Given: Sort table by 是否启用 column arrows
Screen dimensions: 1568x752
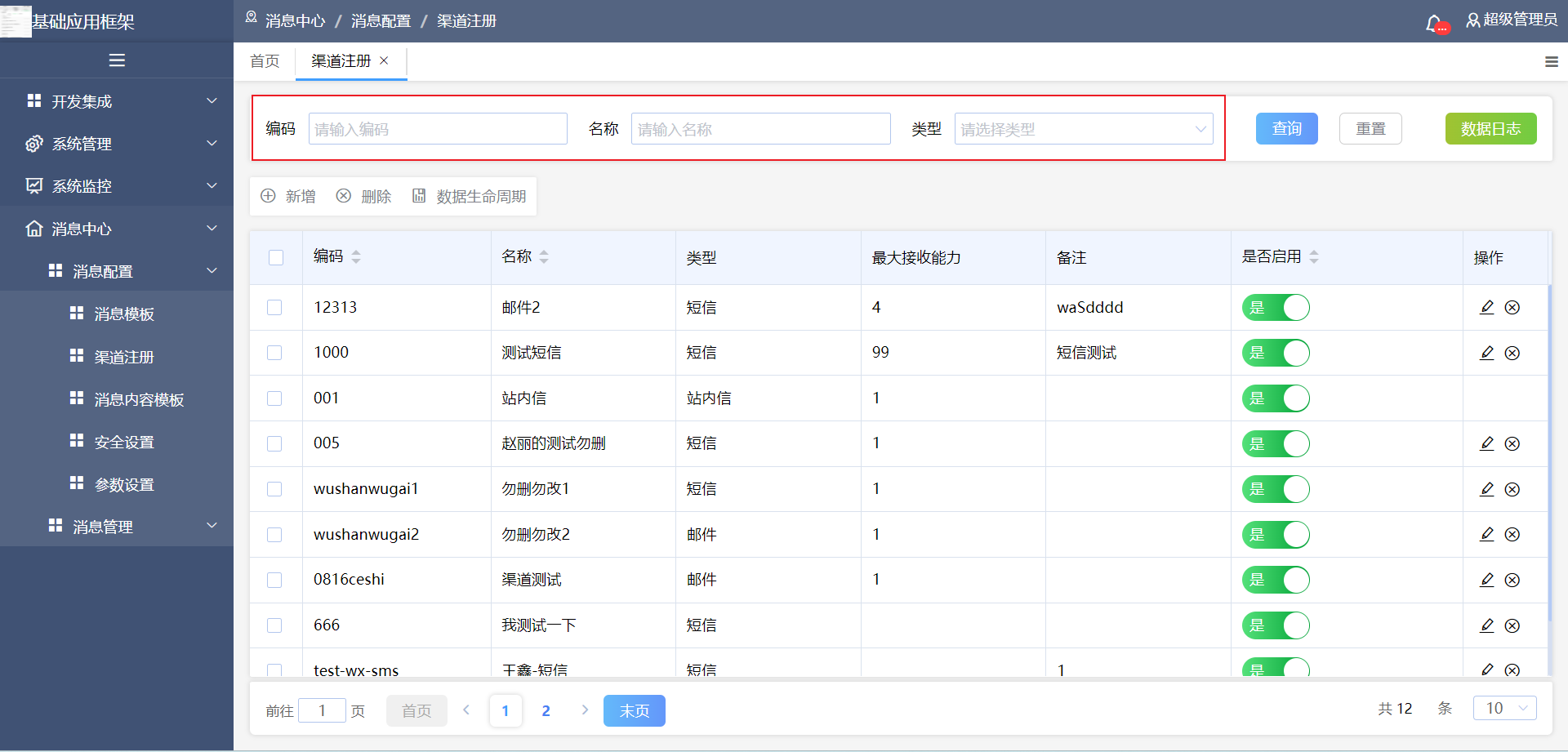Looking at the screenshot, I should coord(1314,256).
